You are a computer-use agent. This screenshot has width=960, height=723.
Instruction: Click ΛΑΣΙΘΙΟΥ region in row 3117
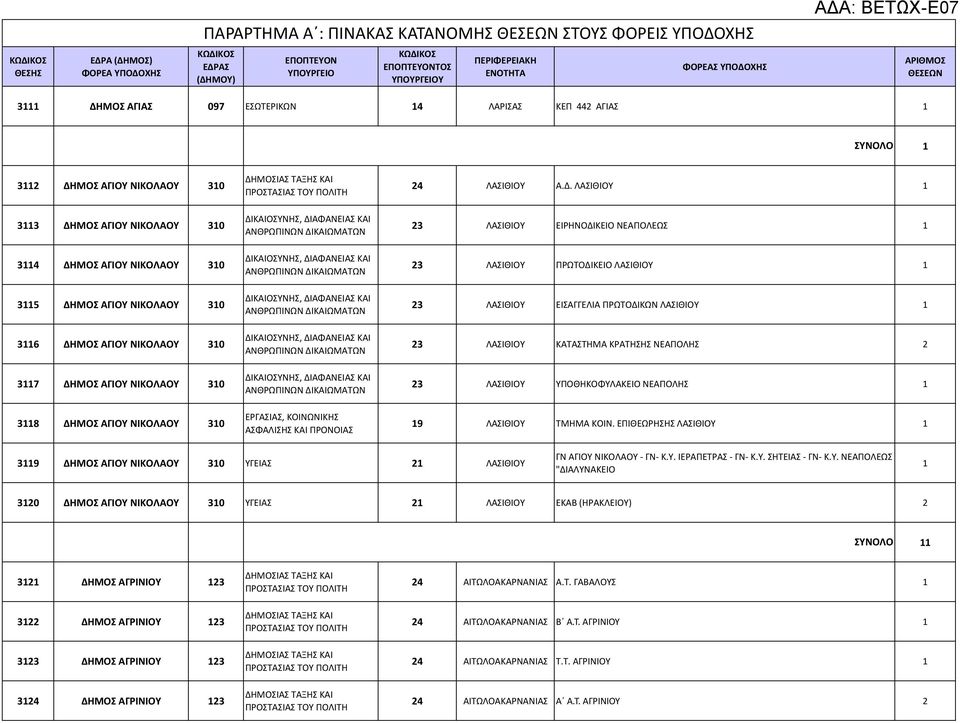505,384
